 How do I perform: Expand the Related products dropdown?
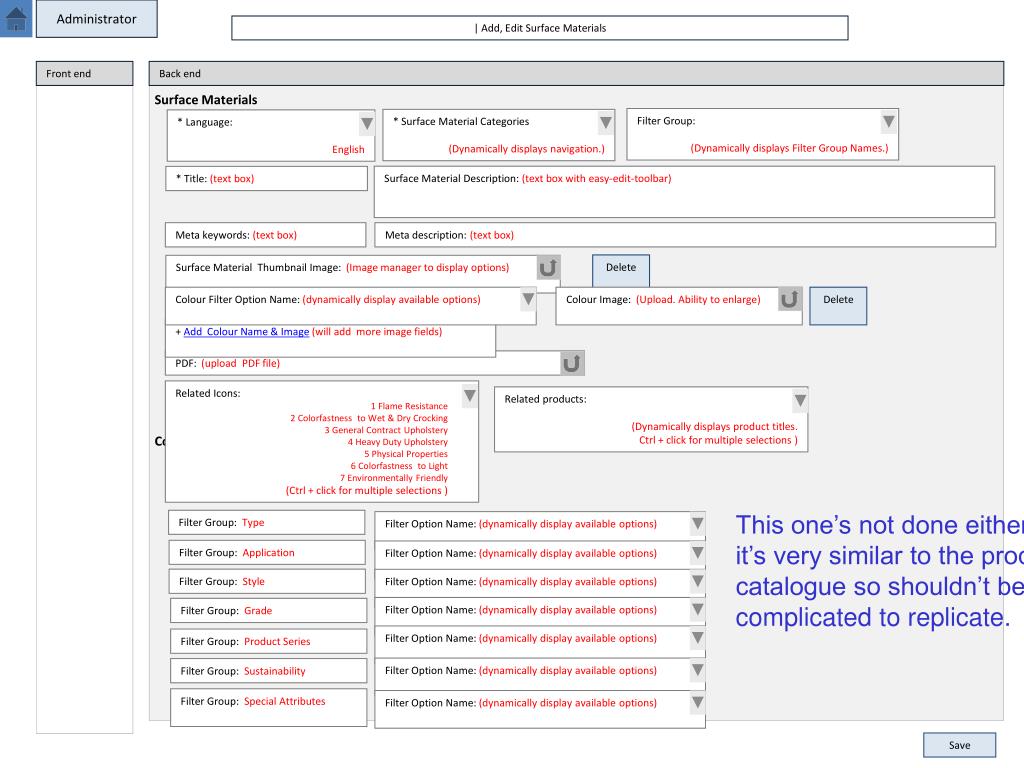click(800, 400)
